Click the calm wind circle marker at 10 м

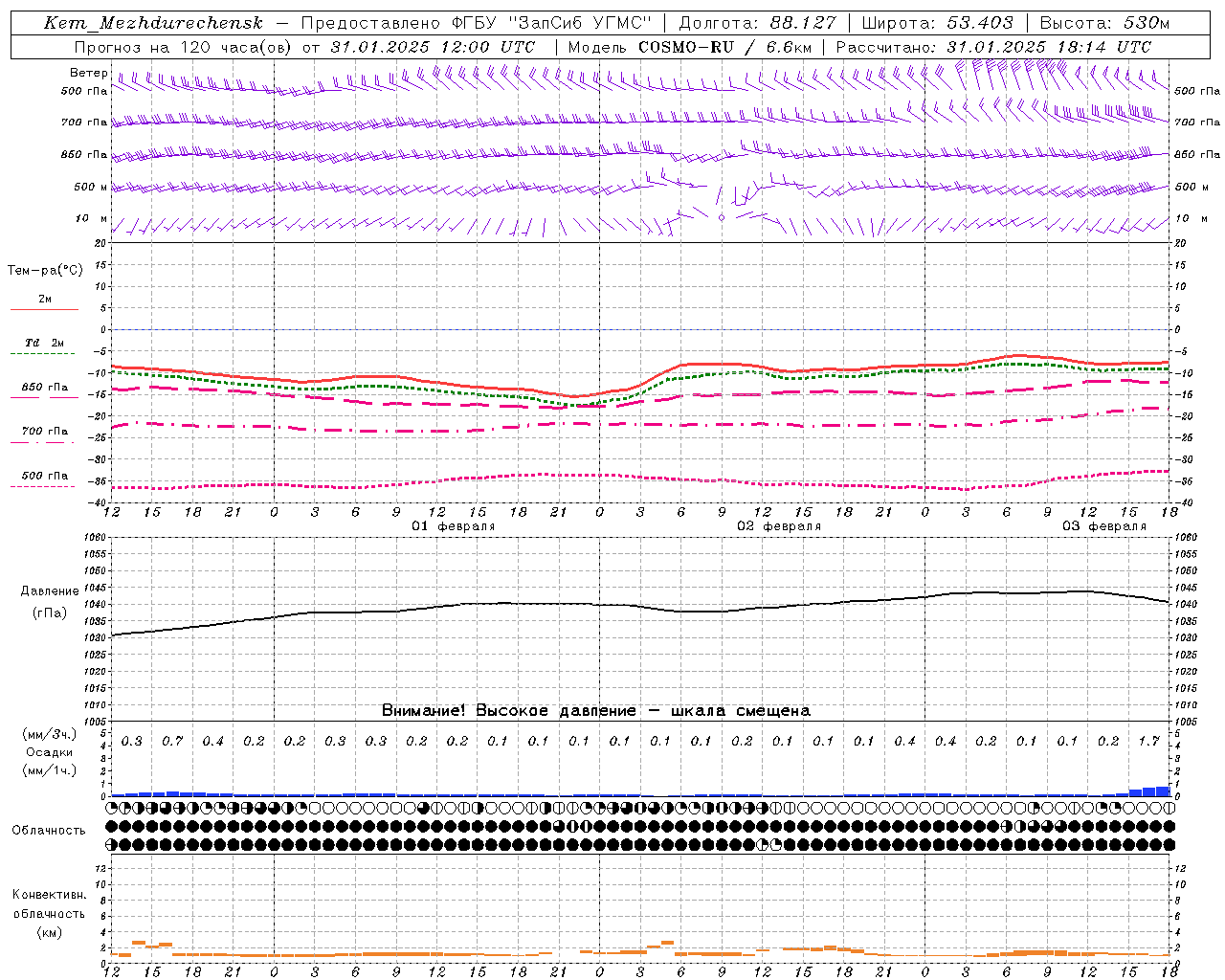[722, 218]
